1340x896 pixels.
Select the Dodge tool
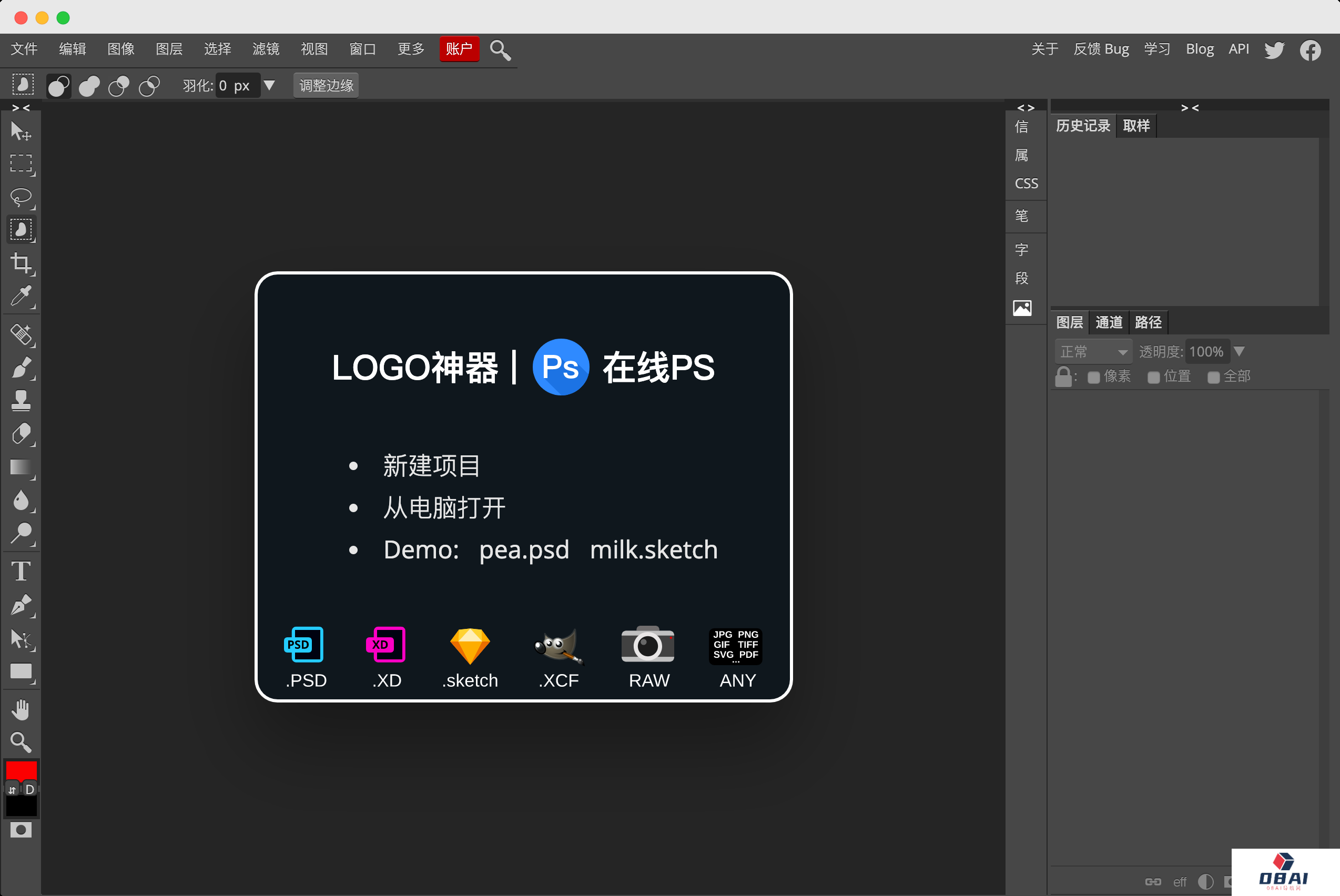[21, 533]
